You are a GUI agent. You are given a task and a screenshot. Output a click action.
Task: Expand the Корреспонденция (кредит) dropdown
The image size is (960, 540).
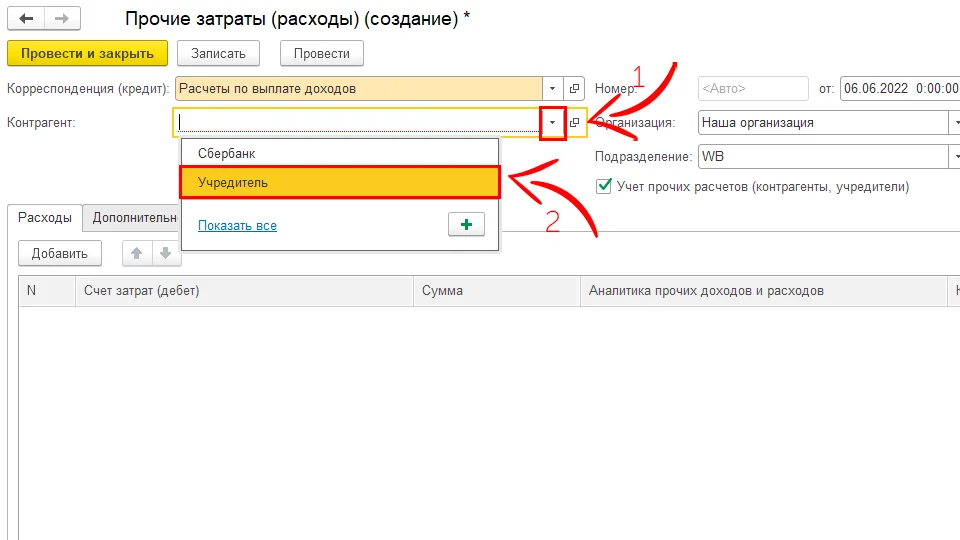pos(552,88)
